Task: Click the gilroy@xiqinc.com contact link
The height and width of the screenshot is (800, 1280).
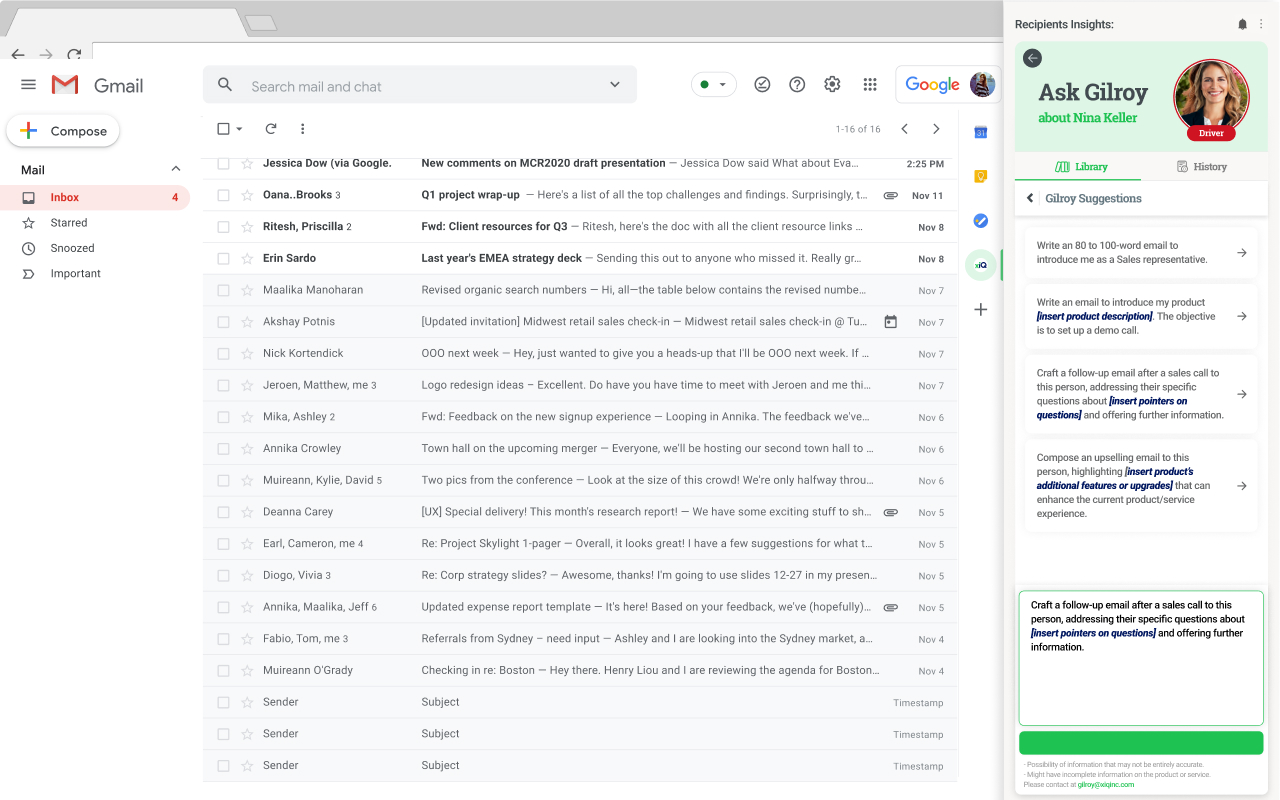Action: [x=1106, y=785]
